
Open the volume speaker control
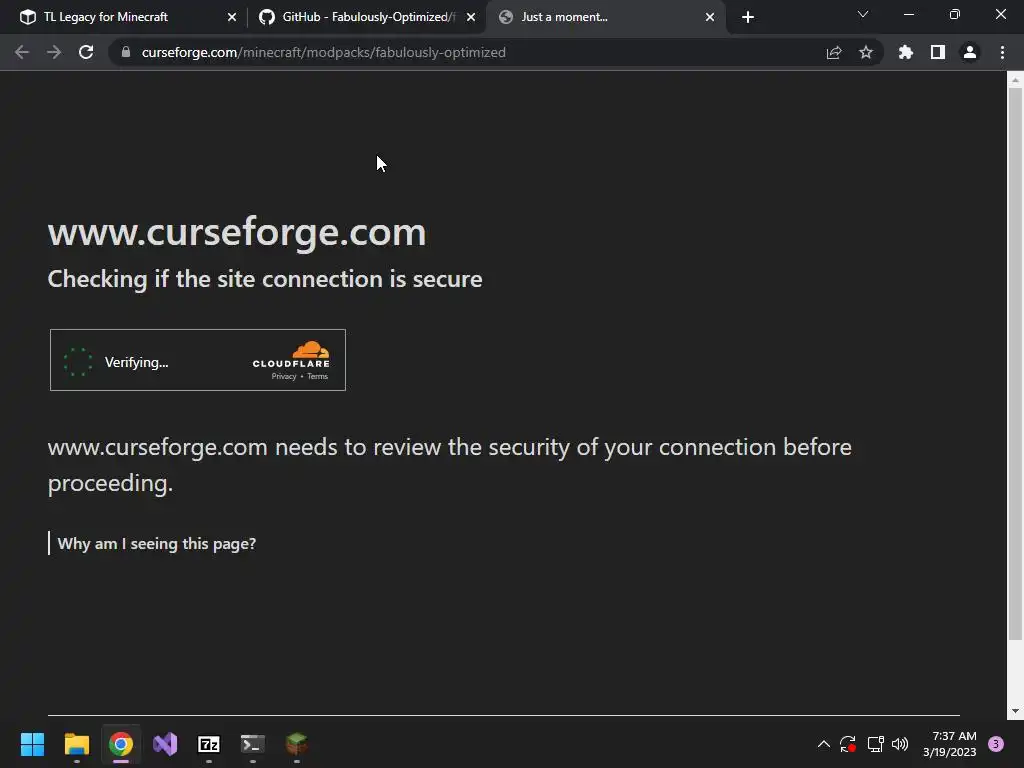[x=900, y=744]
